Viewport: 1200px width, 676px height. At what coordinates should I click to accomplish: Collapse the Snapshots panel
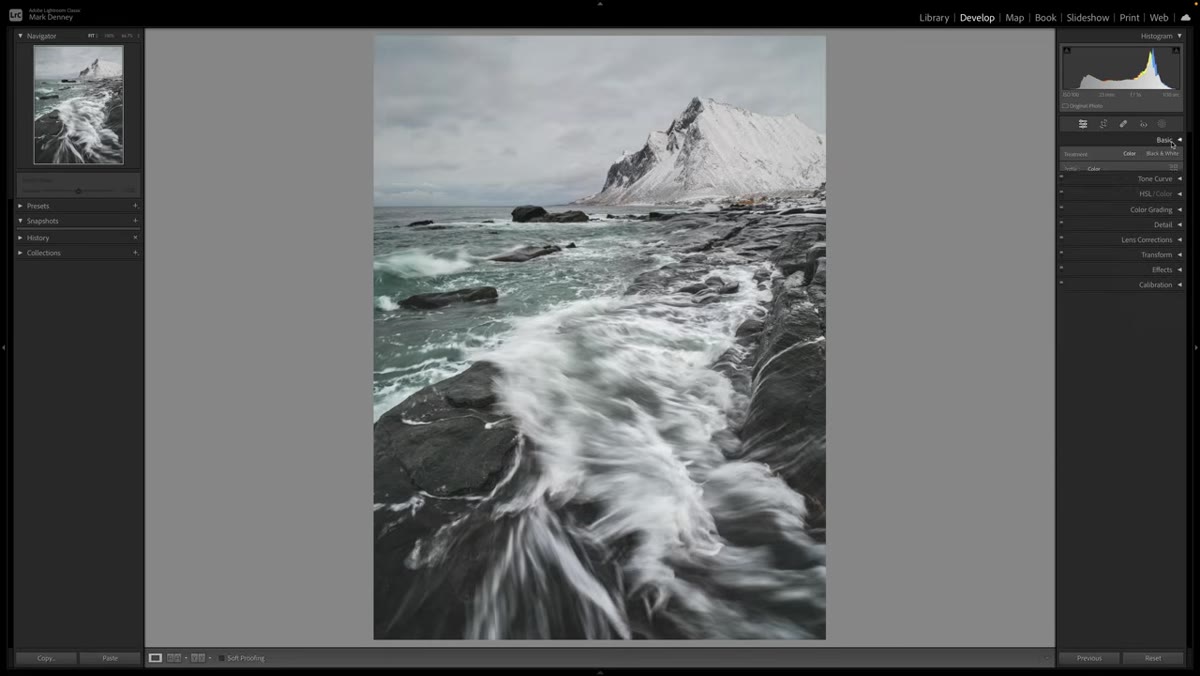[20, 221]
